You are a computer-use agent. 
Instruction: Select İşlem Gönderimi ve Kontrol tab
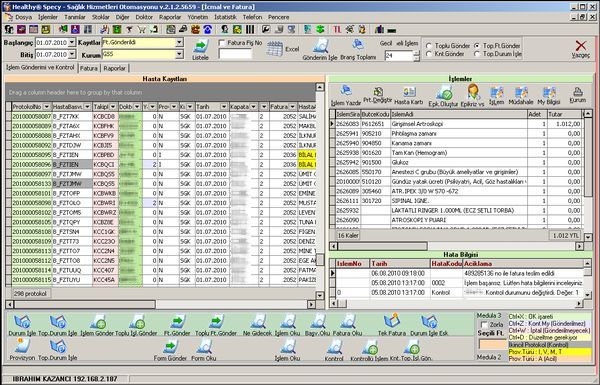[40, 68]
